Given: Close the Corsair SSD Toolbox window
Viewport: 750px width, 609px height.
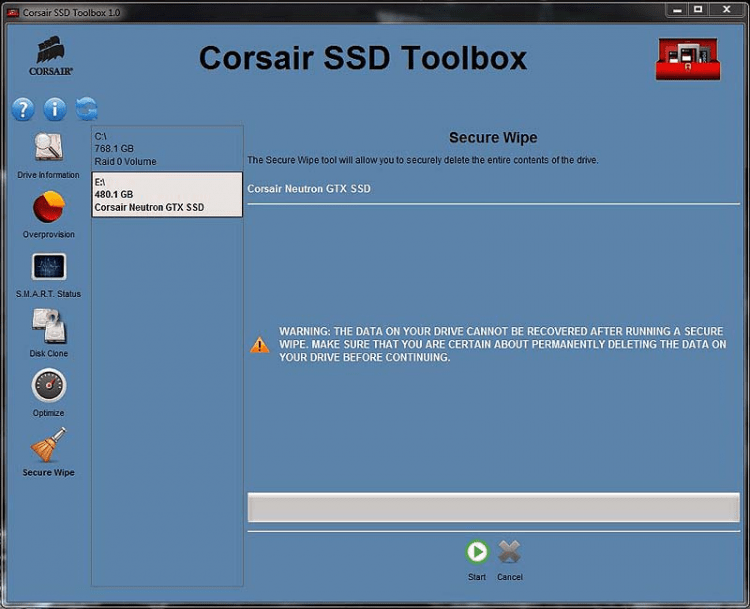Looking at the screenshot, I should [x=728, y=10].
